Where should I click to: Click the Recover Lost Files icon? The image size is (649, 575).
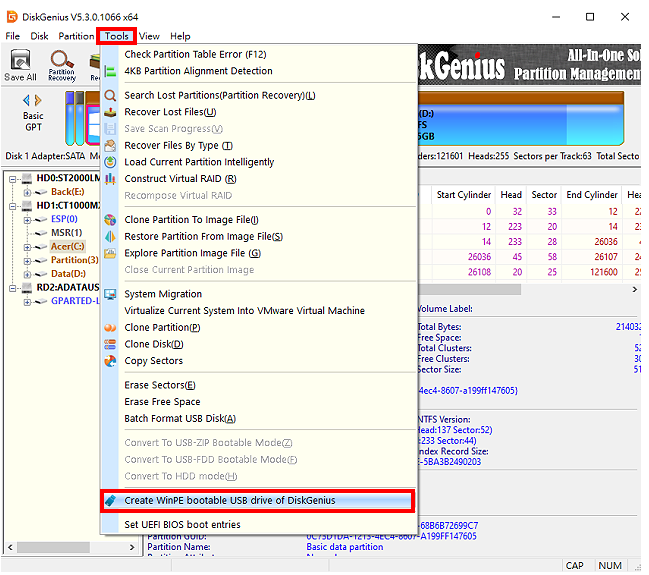pyautogui.click(x=110, y=112)
